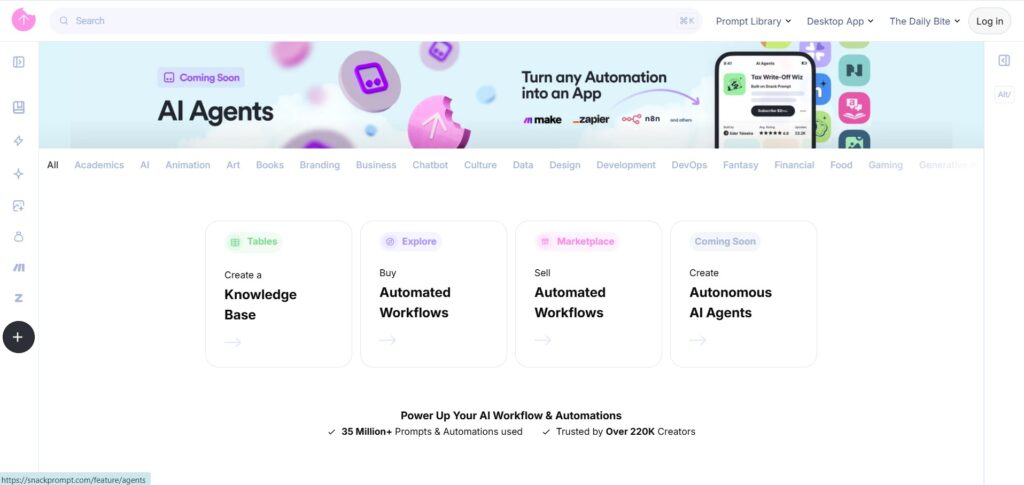Click the Make logo in sidebar
The width and height of the screenshot is (1024, 485).
tap(18, 268)
